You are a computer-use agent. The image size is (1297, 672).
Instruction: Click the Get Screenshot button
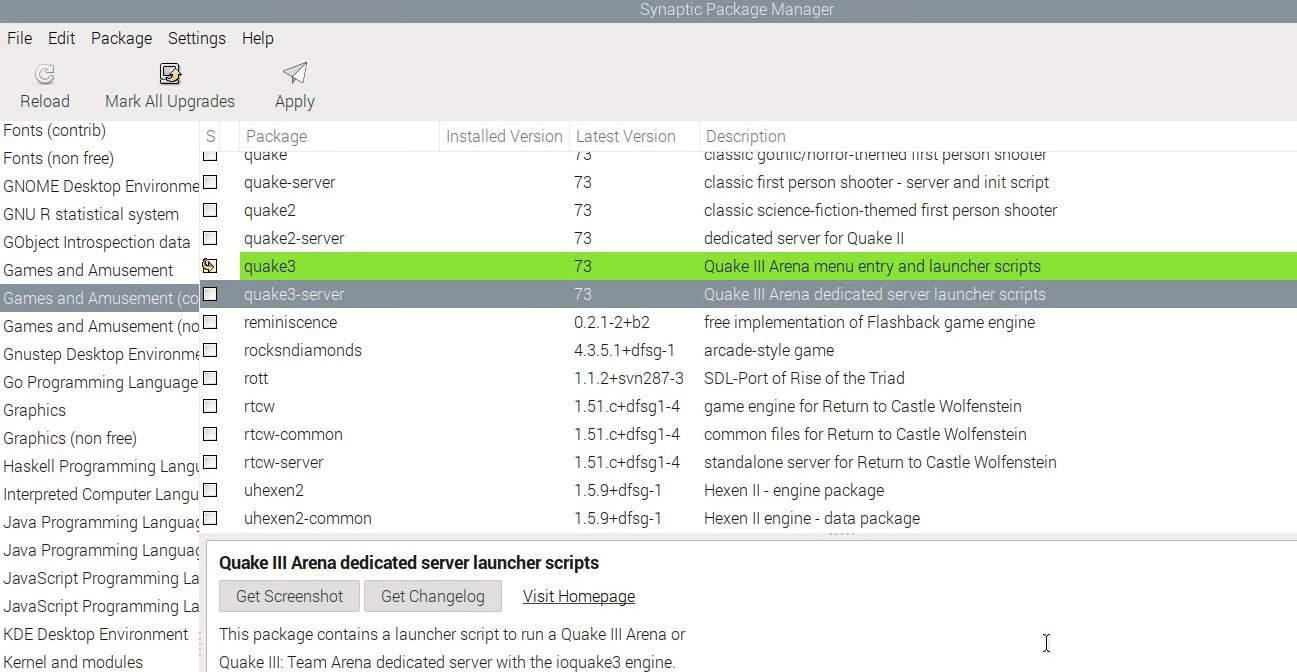tap(289, 596)
